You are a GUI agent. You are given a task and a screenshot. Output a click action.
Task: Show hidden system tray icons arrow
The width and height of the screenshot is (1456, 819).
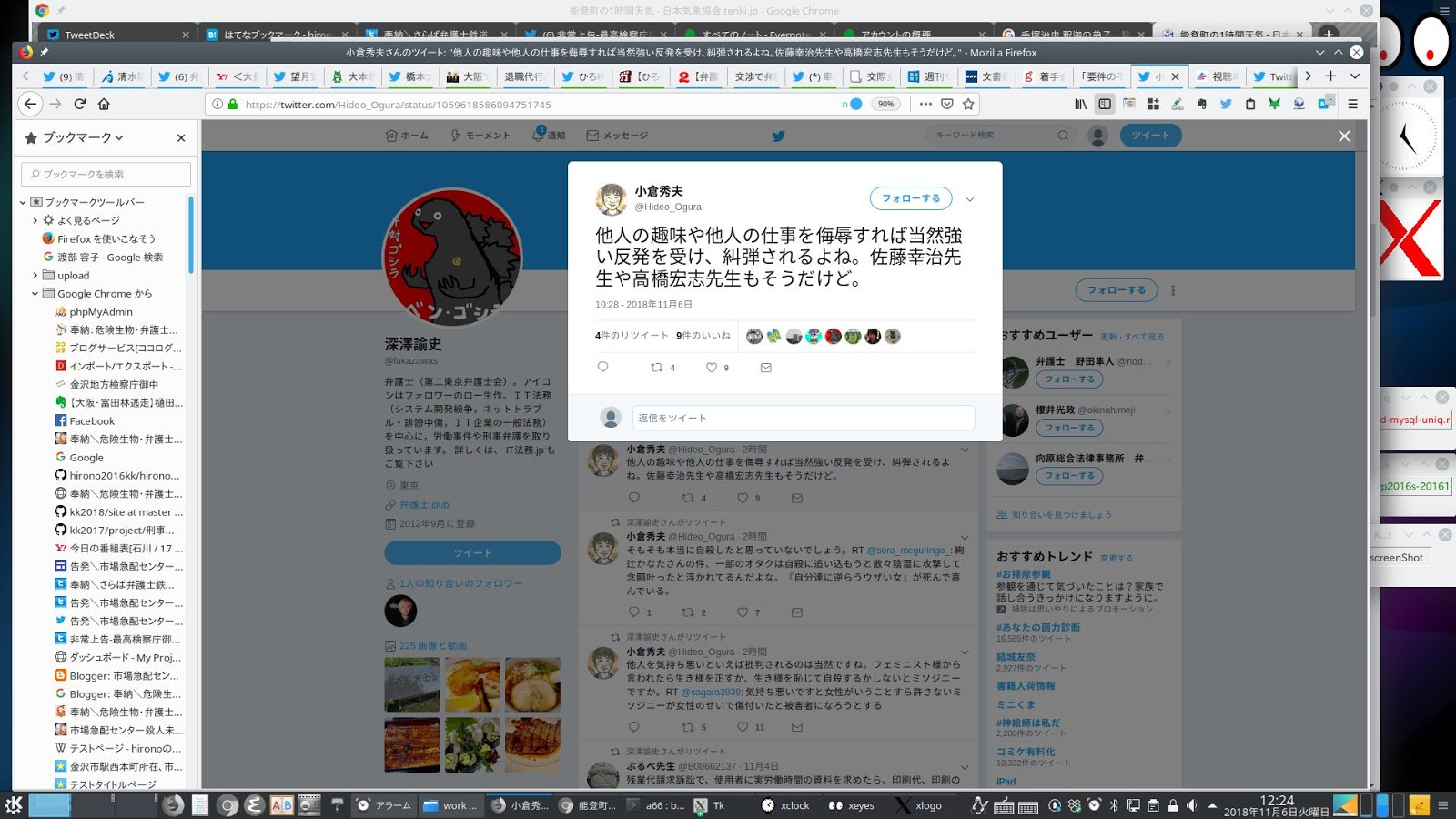[1212, 805]
